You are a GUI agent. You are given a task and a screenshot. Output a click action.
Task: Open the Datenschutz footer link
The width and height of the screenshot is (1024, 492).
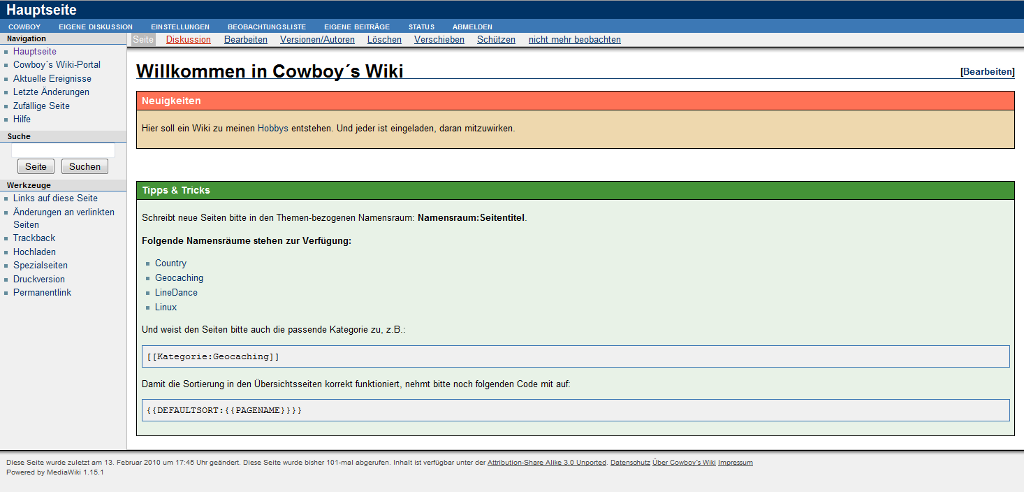(x=630, y=463)
